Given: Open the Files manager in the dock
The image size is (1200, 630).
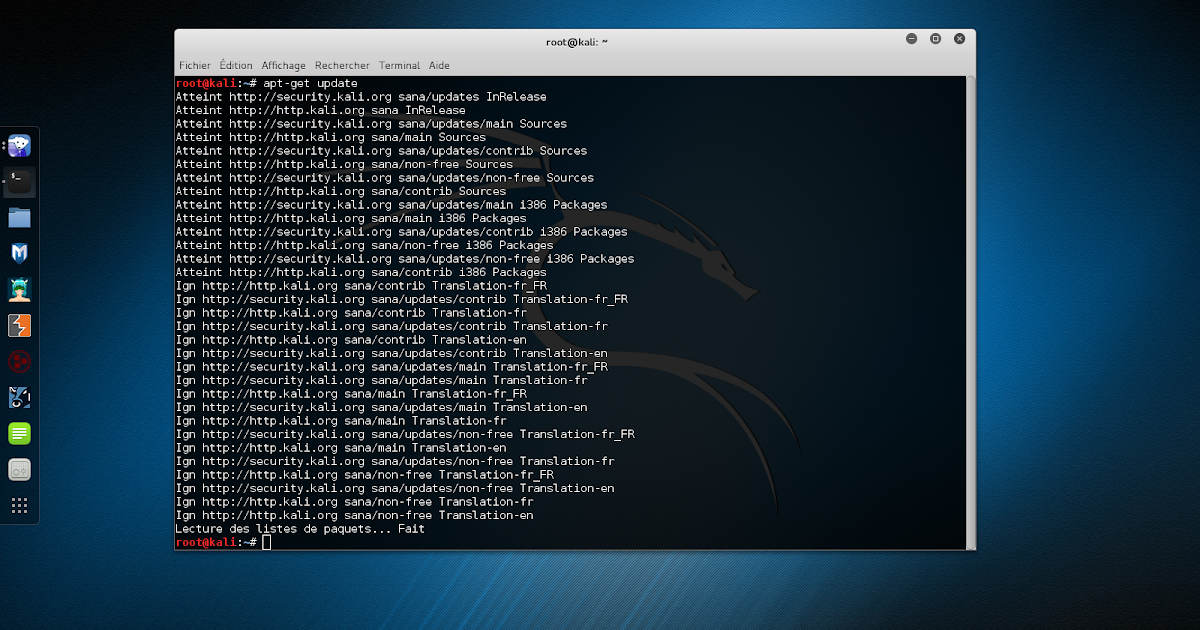Looking at the screenshot, I should (19, 217).
